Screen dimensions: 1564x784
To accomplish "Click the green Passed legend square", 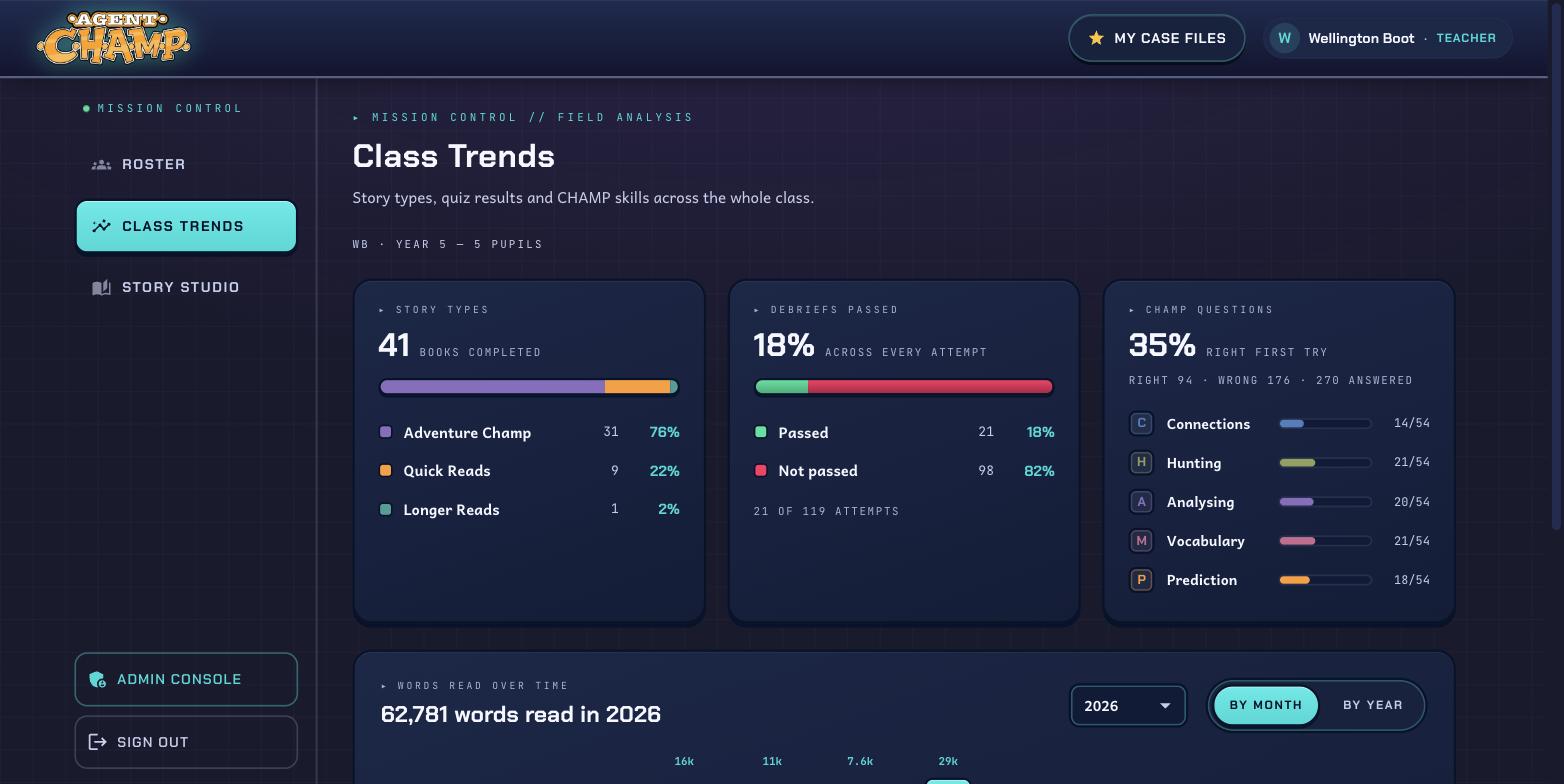I will point(760,432).
